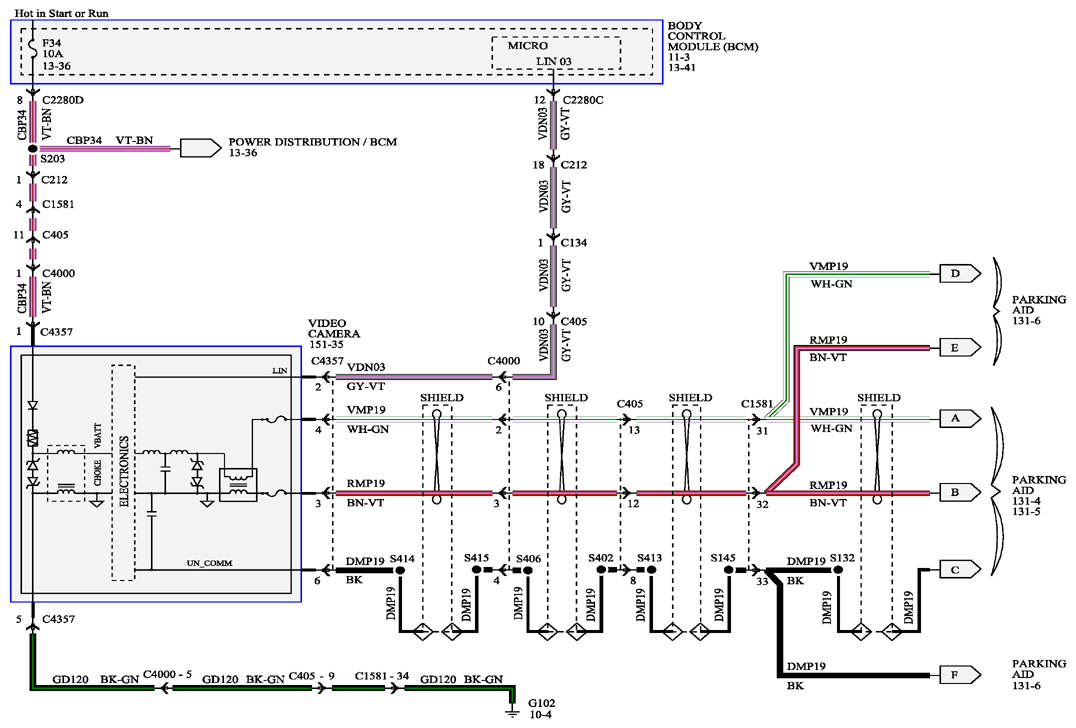The width and height of the screenshot is (1076, 728).
Task: Click pin number 32 on the RMP19 line
Action: click(762, 504)
